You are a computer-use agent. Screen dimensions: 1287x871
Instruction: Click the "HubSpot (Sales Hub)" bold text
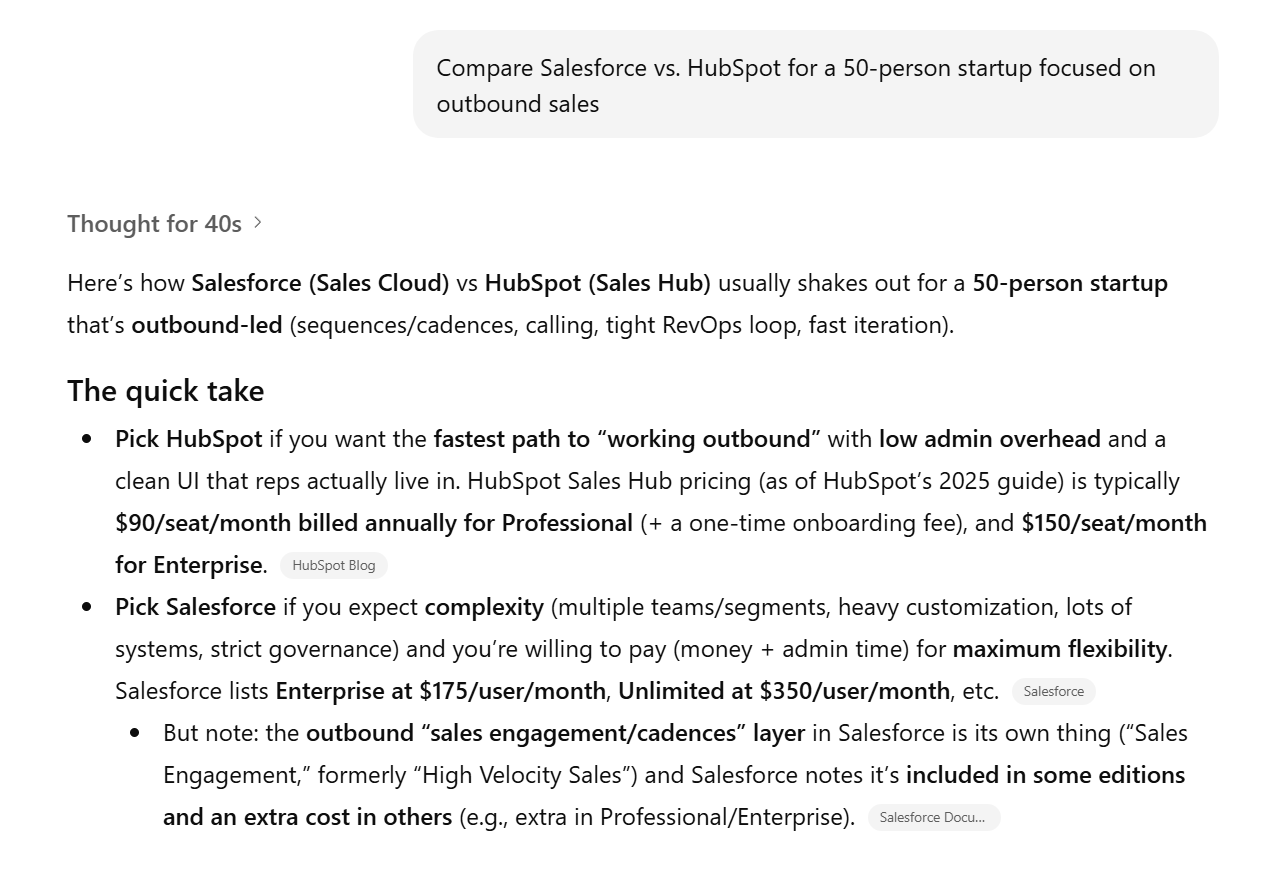[x=596, y=283]
